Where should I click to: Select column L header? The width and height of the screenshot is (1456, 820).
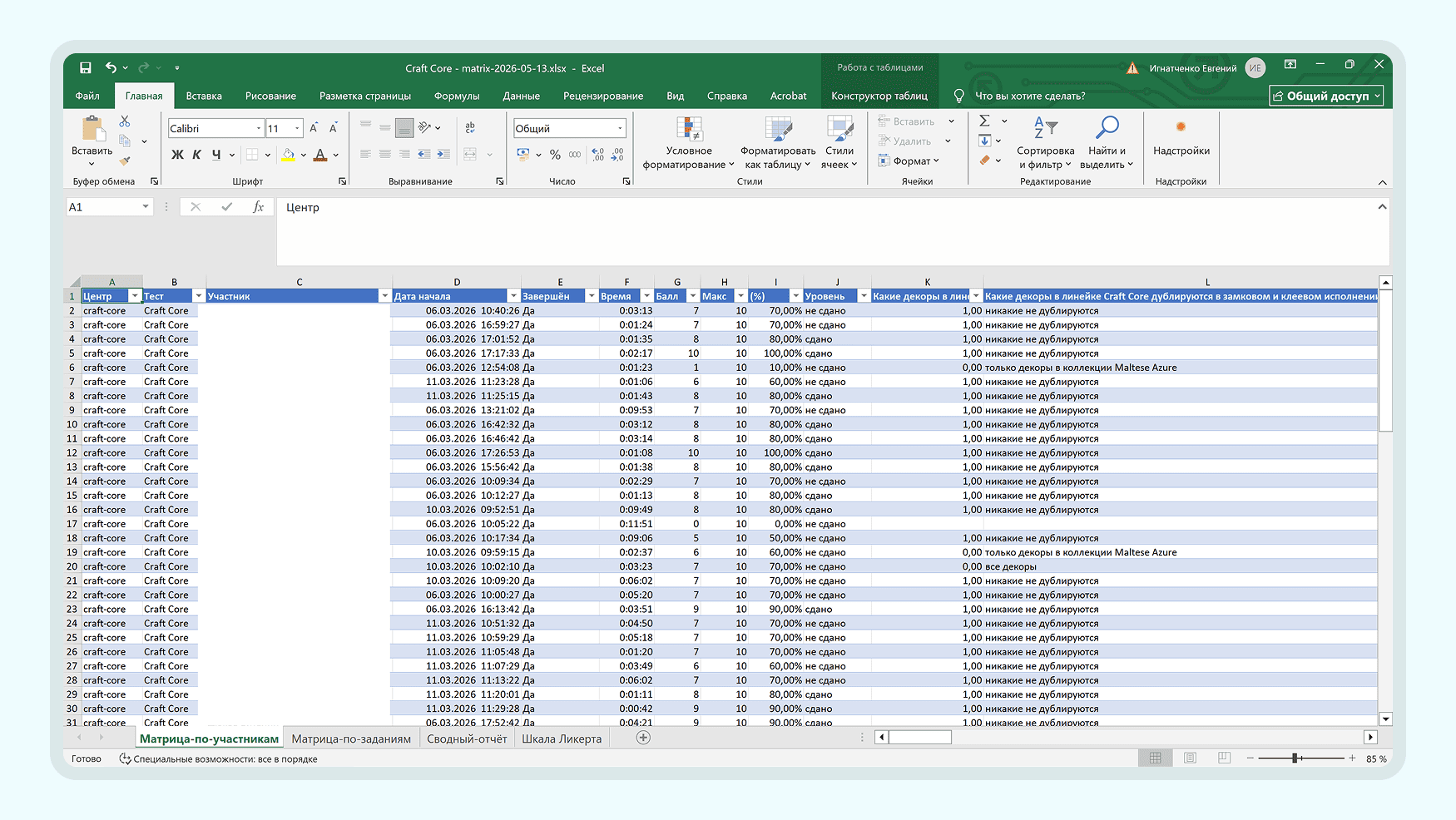pos(1206,282)
